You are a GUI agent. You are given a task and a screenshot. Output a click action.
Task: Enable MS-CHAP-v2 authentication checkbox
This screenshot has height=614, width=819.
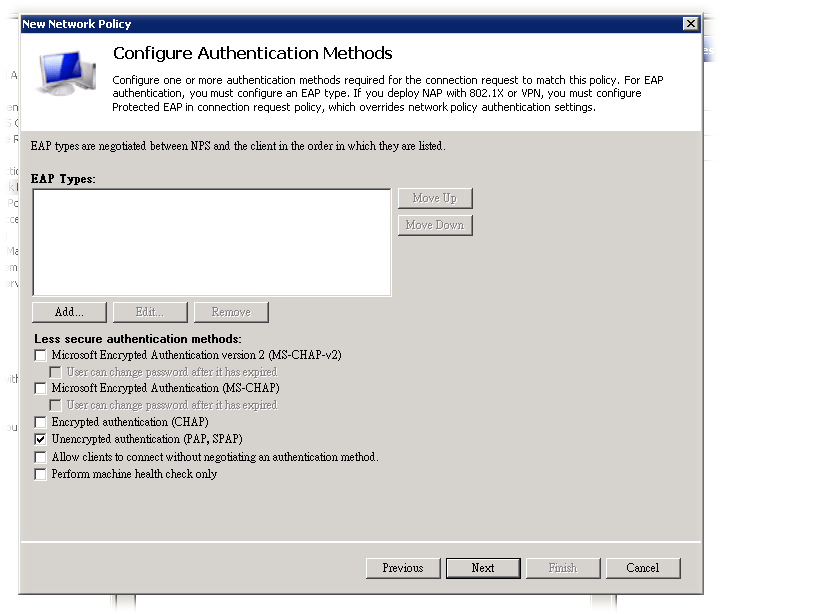41,355
